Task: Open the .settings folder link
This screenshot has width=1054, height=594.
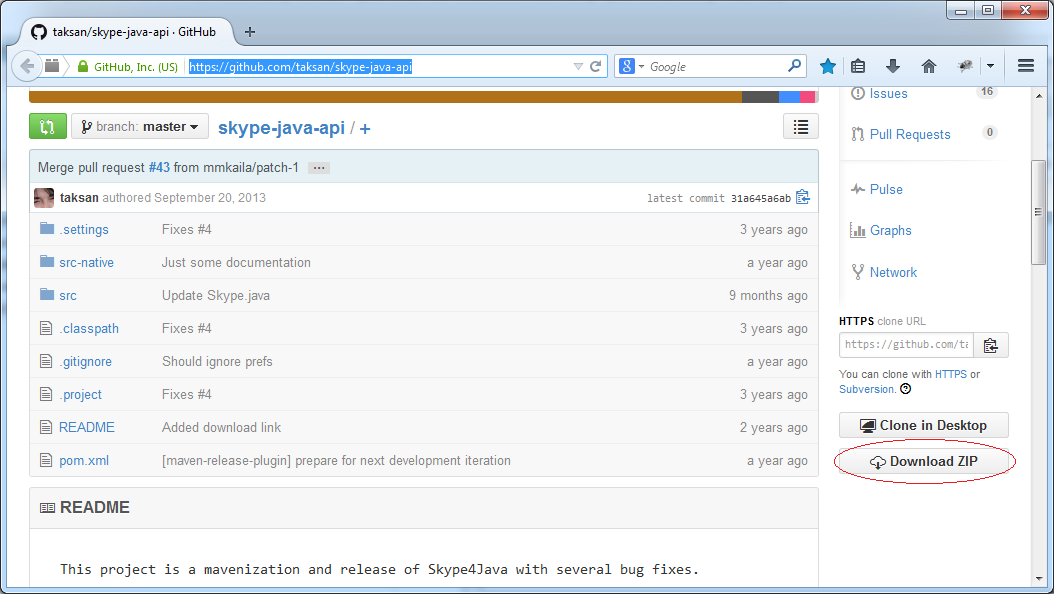Action: tap(84, 229)
